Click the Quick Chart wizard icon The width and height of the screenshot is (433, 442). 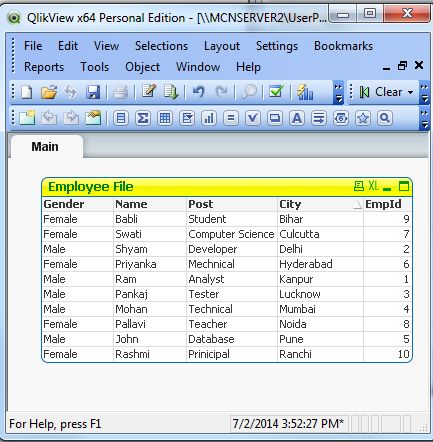pyautogui.click(x=305, y=92)
